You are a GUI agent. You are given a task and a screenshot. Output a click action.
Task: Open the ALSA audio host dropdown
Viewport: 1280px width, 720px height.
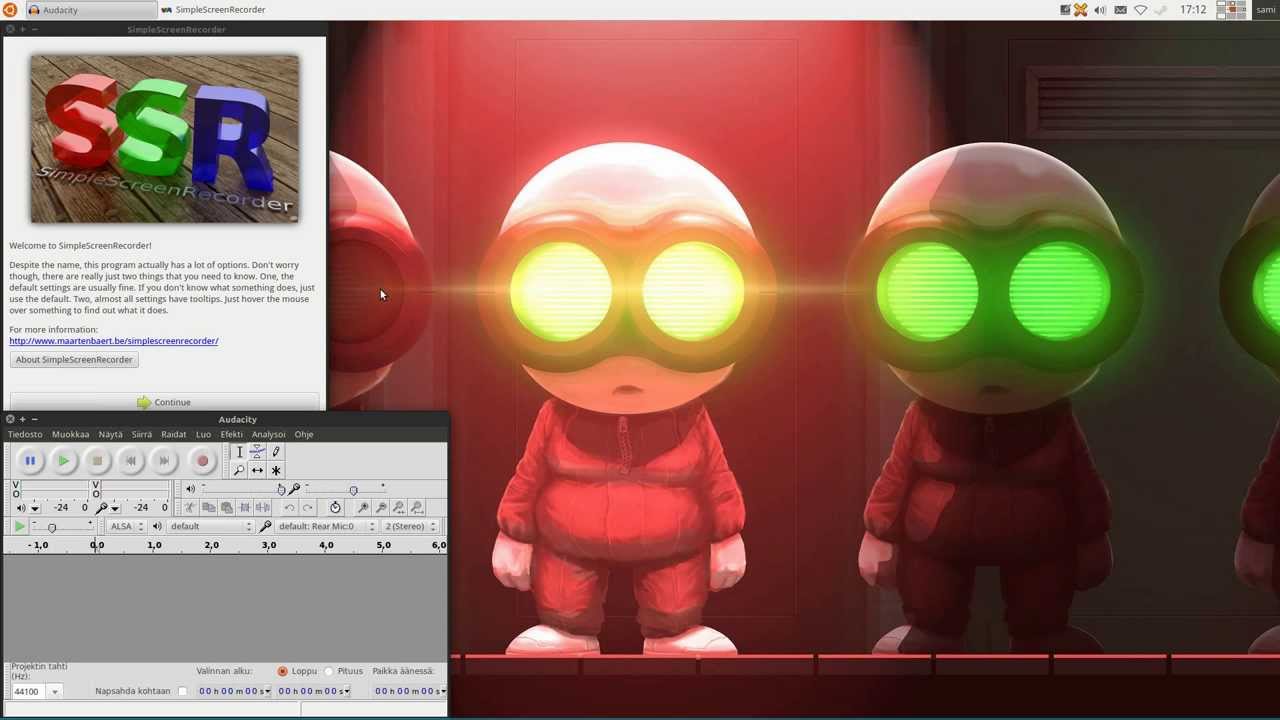(x=127, y=526)
